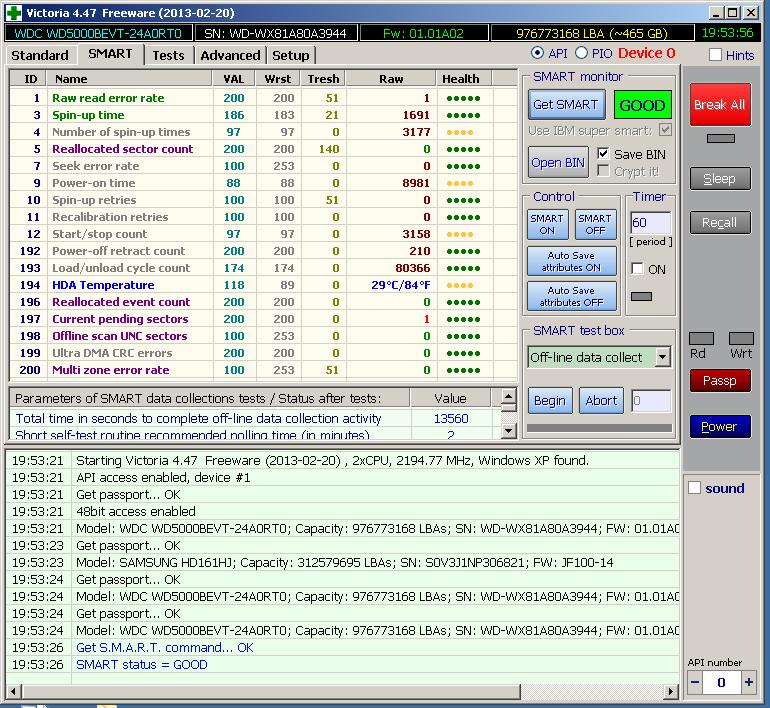Click the API number value field
Screen dimensions: 770x708
(x=721, y=682)
